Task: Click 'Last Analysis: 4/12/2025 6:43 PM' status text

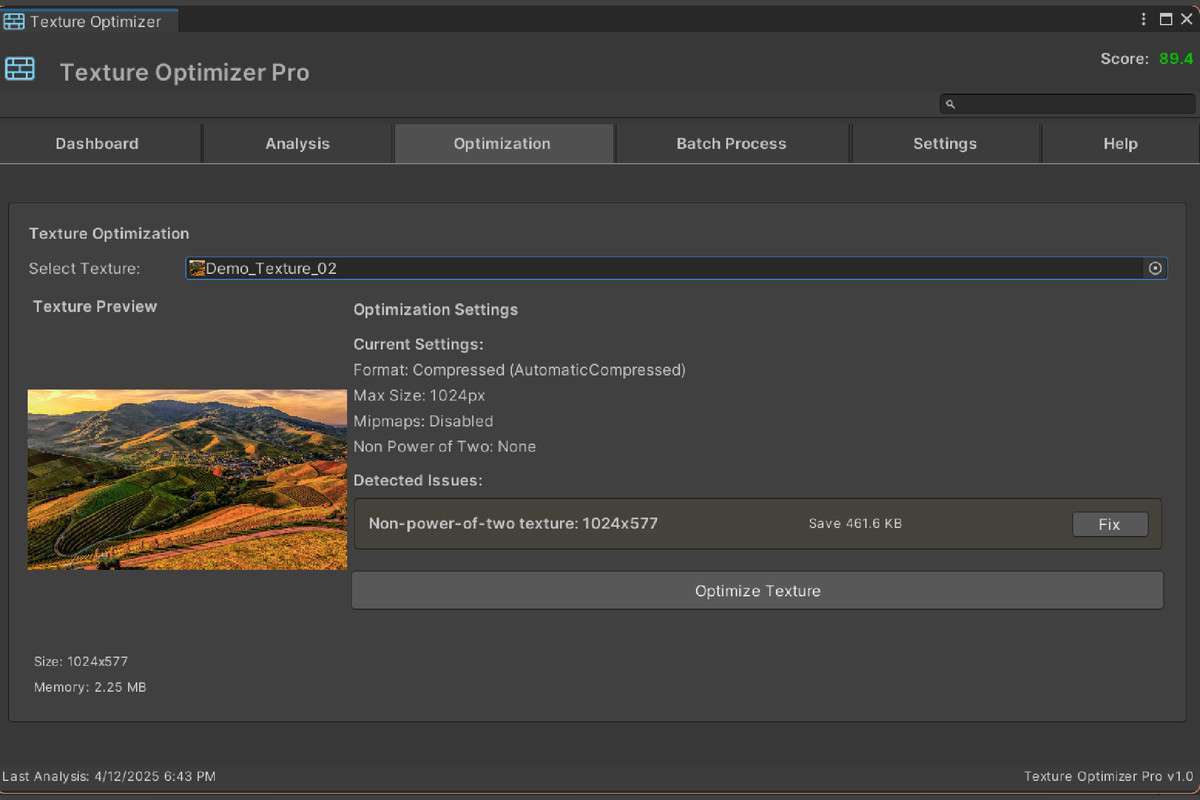Action: [109, 776]
